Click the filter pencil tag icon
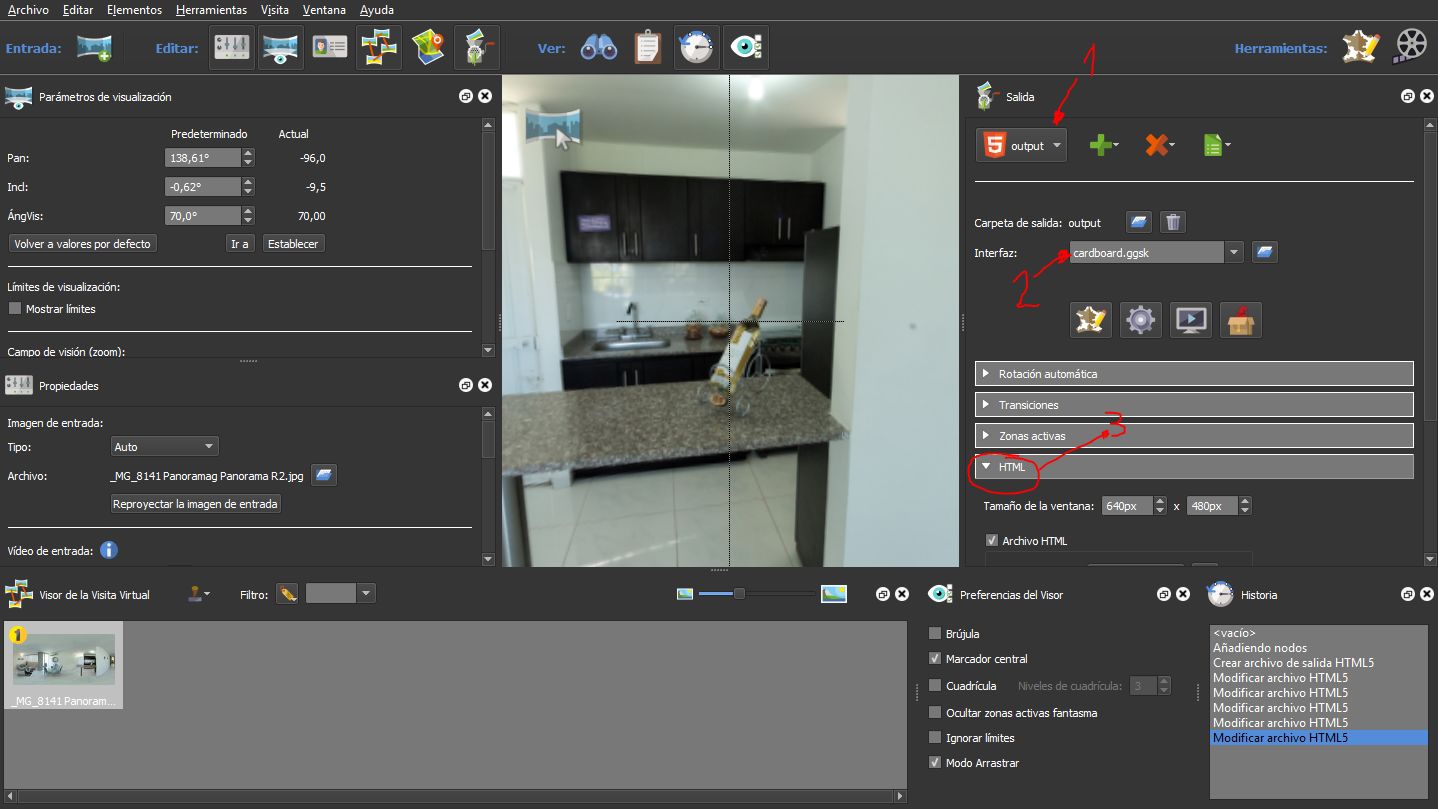Screen dimensions: 1438x809 [x=288, y=594]
